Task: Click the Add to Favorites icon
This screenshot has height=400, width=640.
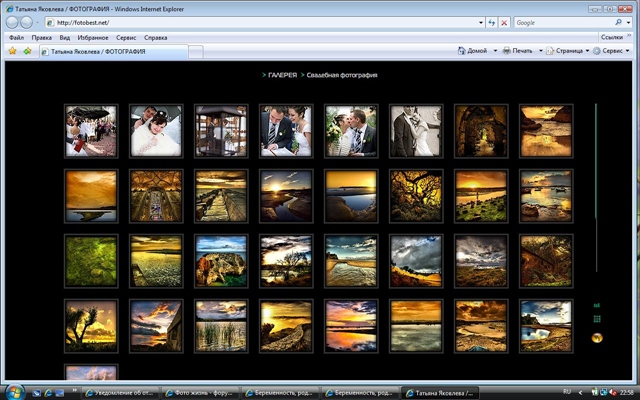Action: [x=27, y=50]
